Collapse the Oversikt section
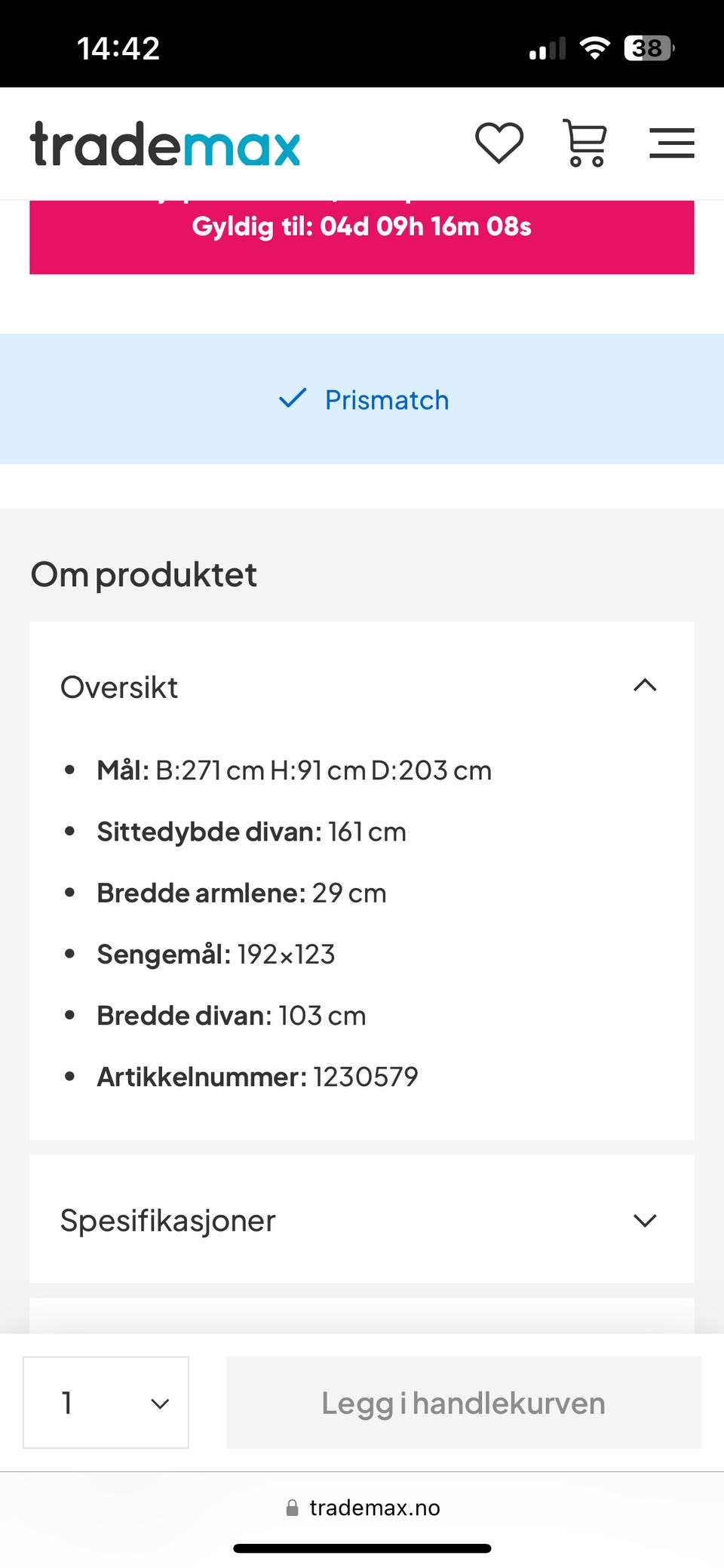724x1568 pixels. coord(645,685)
